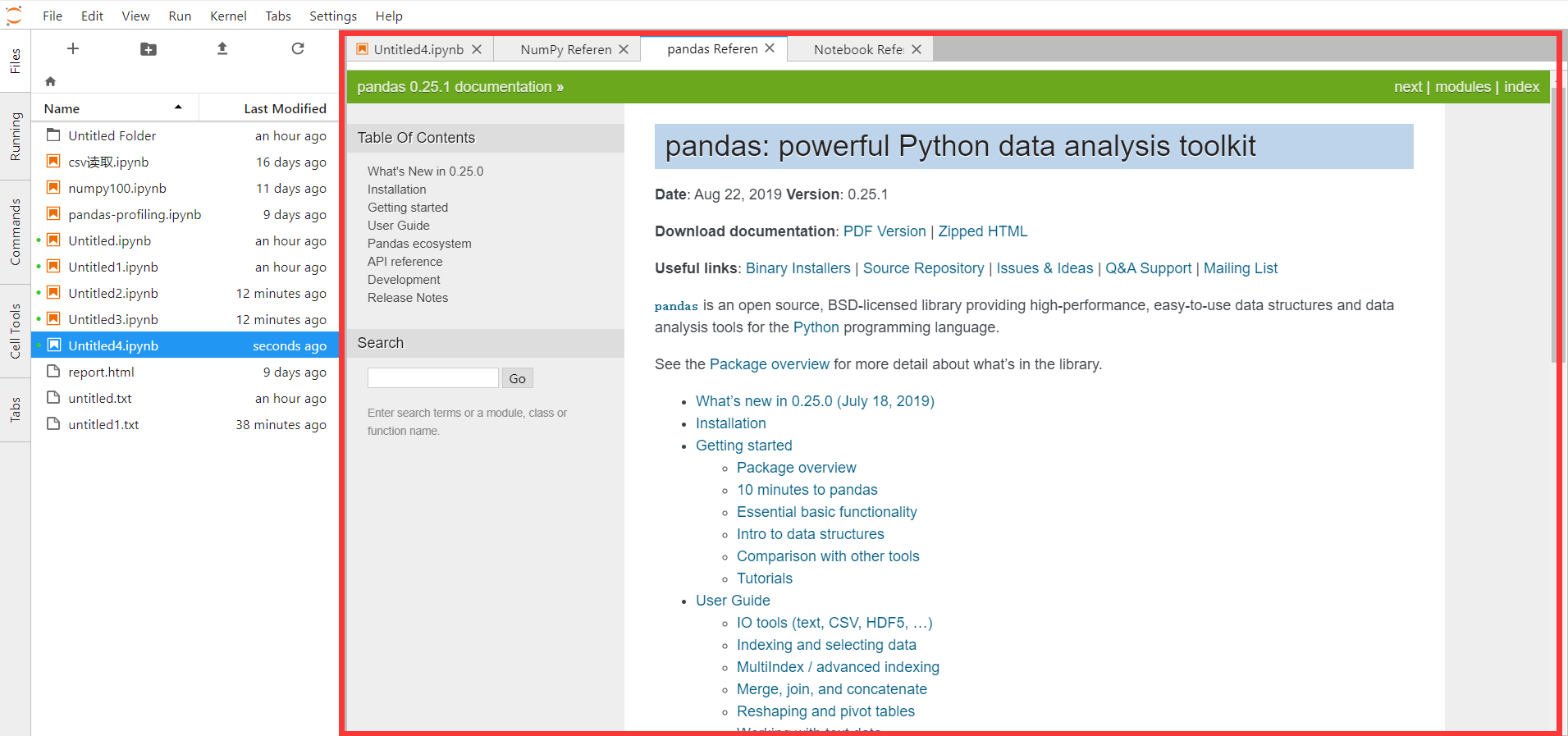
Task: Select csv读取.ipynb file
Action: click(x=185, y=162)
